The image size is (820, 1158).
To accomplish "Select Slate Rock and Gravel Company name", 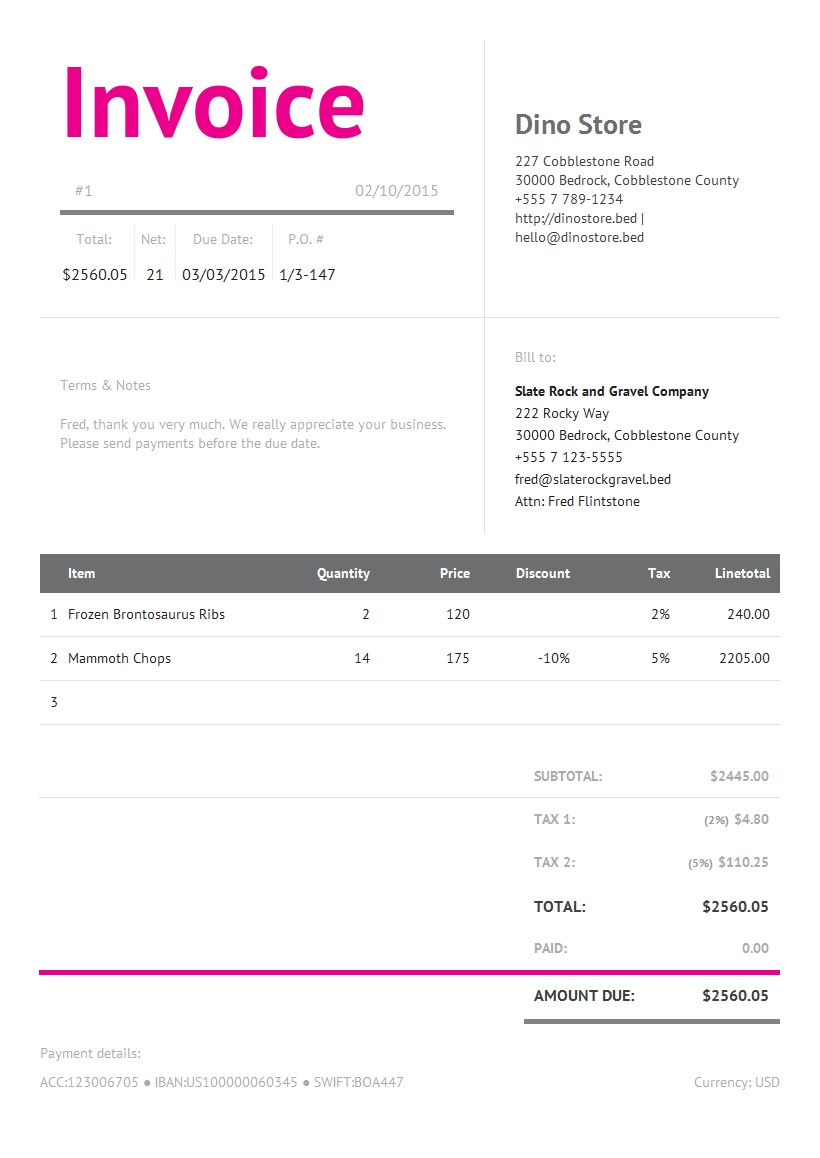I will 612,391.
